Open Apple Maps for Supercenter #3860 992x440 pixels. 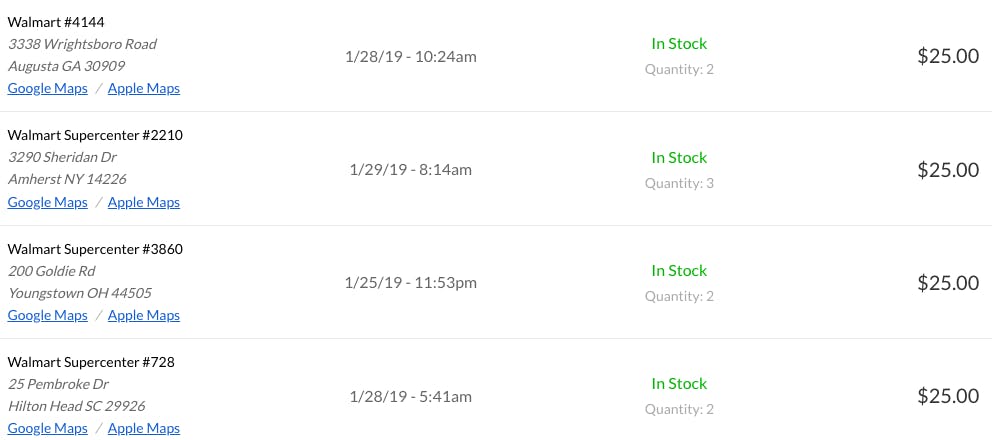[144, 315]
